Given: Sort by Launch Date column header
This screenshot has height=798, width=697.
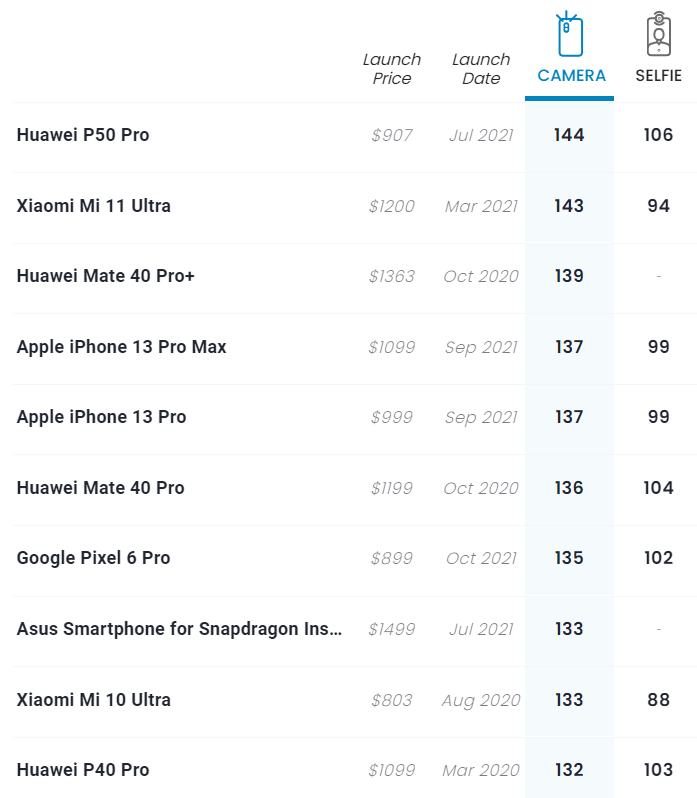Looking at the screenshot, I should click(481, 69).
